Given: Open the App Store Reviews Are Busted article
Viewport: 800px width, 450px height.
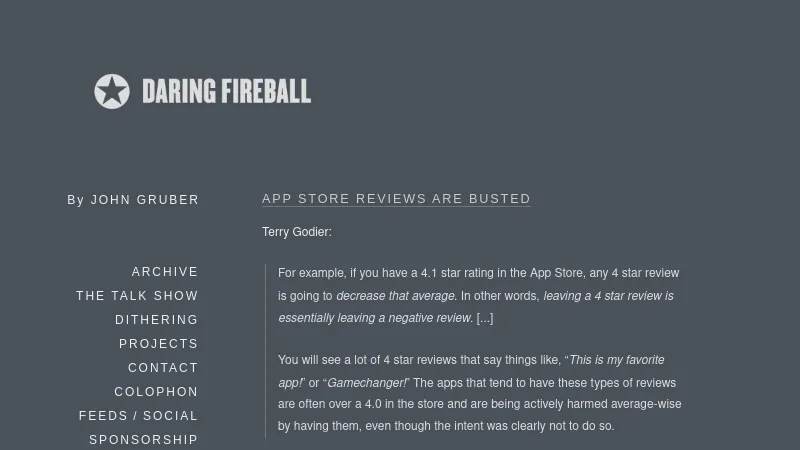Looking at the screenshot, I should (x=396, y=199).
